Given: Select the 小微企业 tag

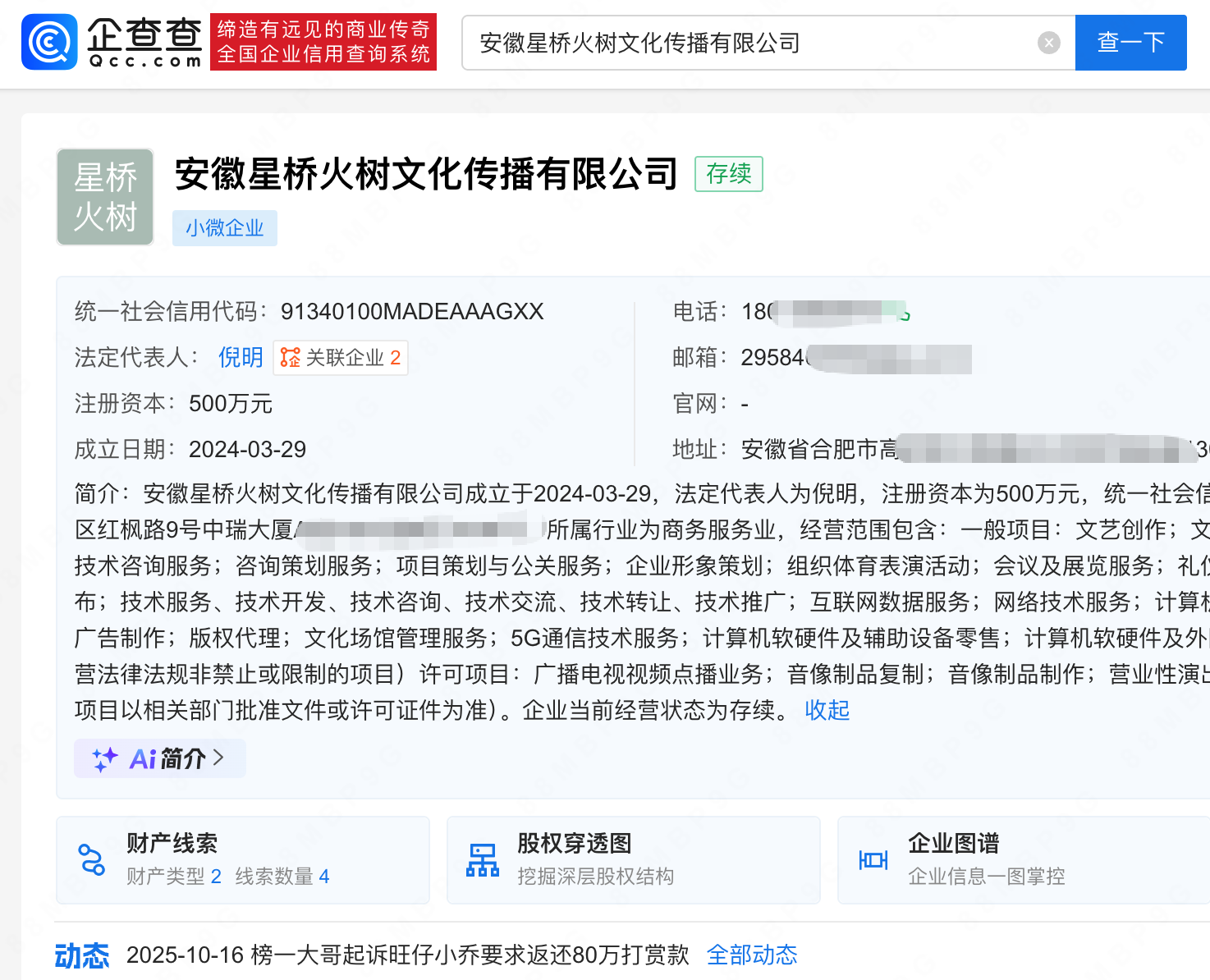Looking at the screenshot, I should coord(224,228).
